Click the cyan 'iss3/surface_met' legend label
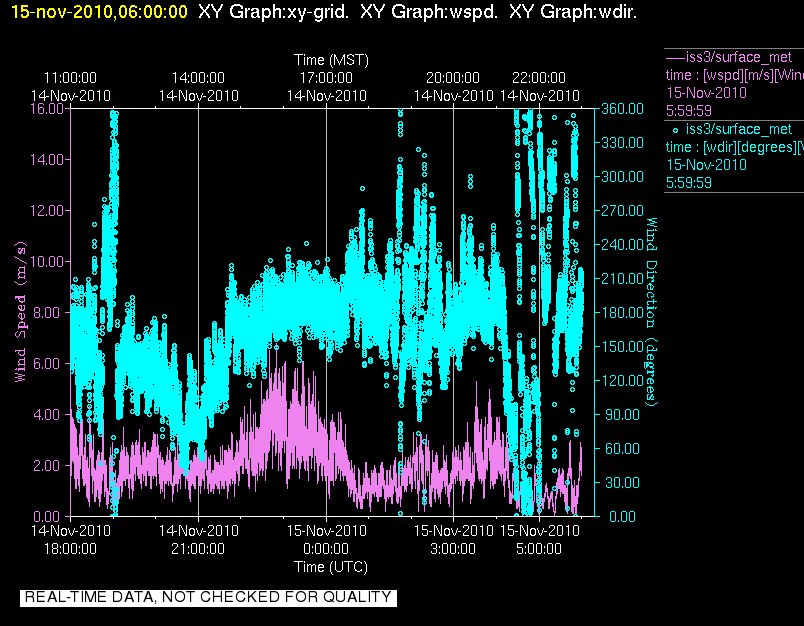The image size is (804, 626). pyautogui.click(x=738, y=129)
